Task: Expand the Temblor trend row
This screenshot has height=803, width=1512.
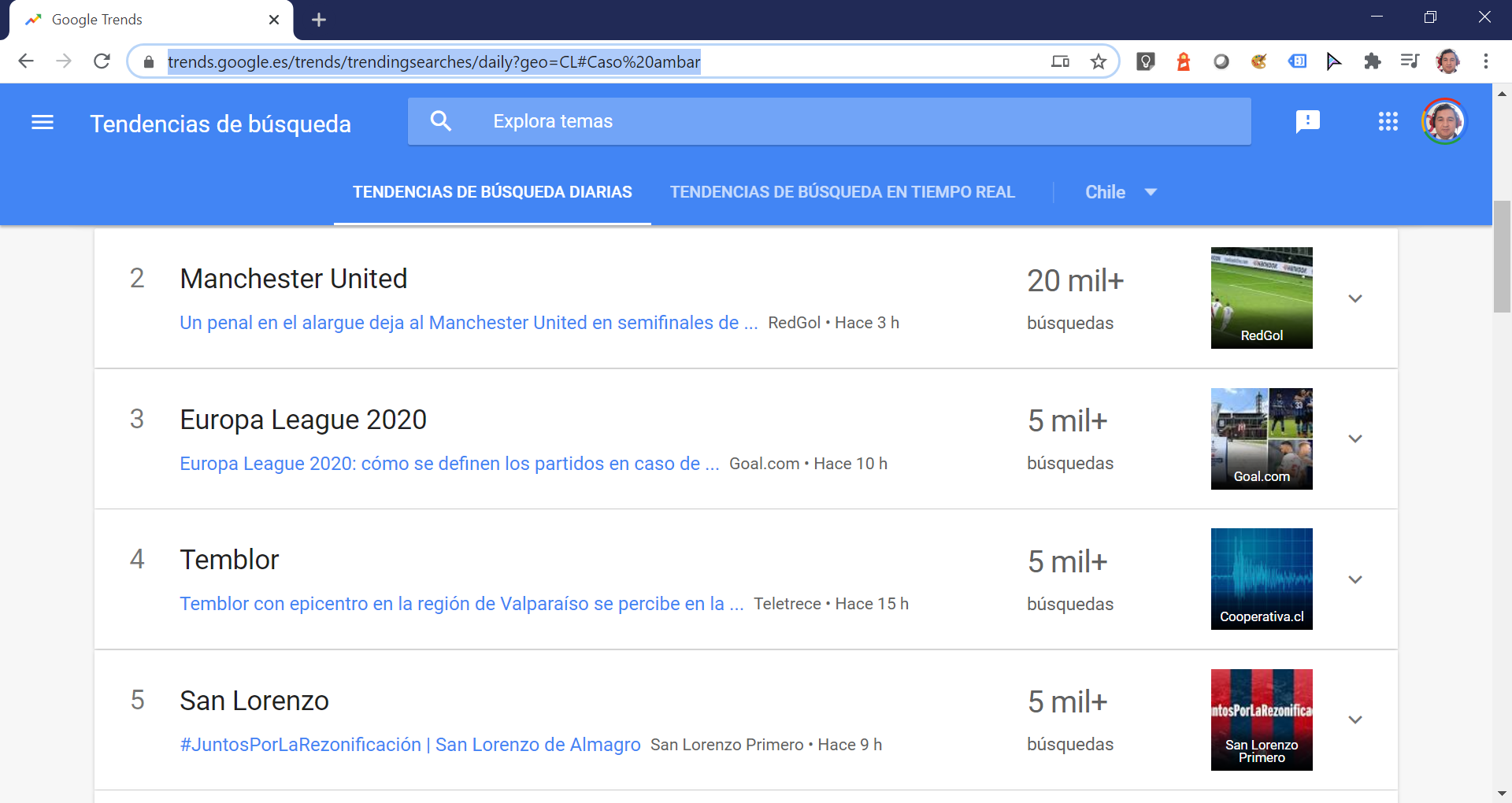Action: coord(1355,579)
